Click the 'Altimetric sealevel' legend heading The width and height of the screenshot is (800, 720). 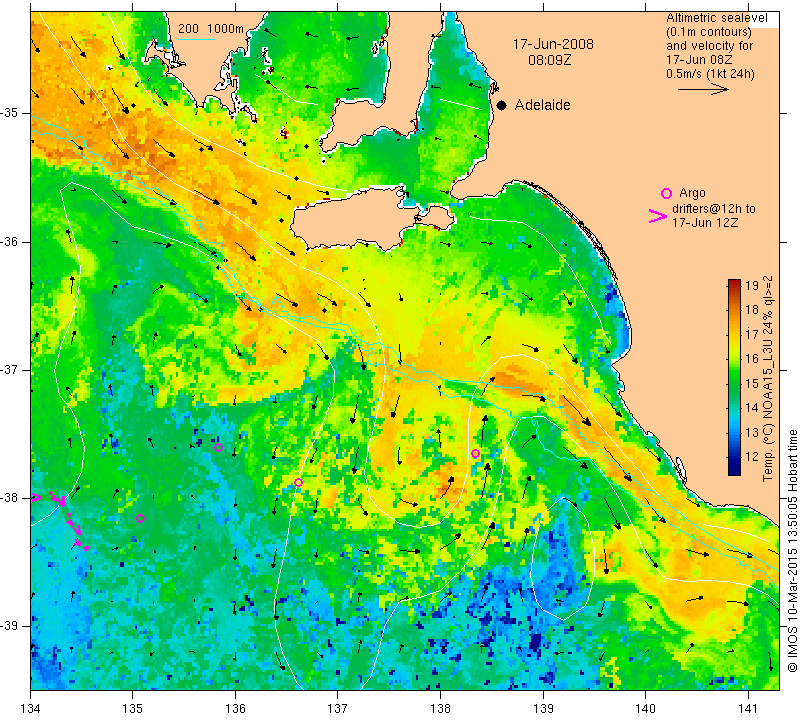[x=716, y=18]
